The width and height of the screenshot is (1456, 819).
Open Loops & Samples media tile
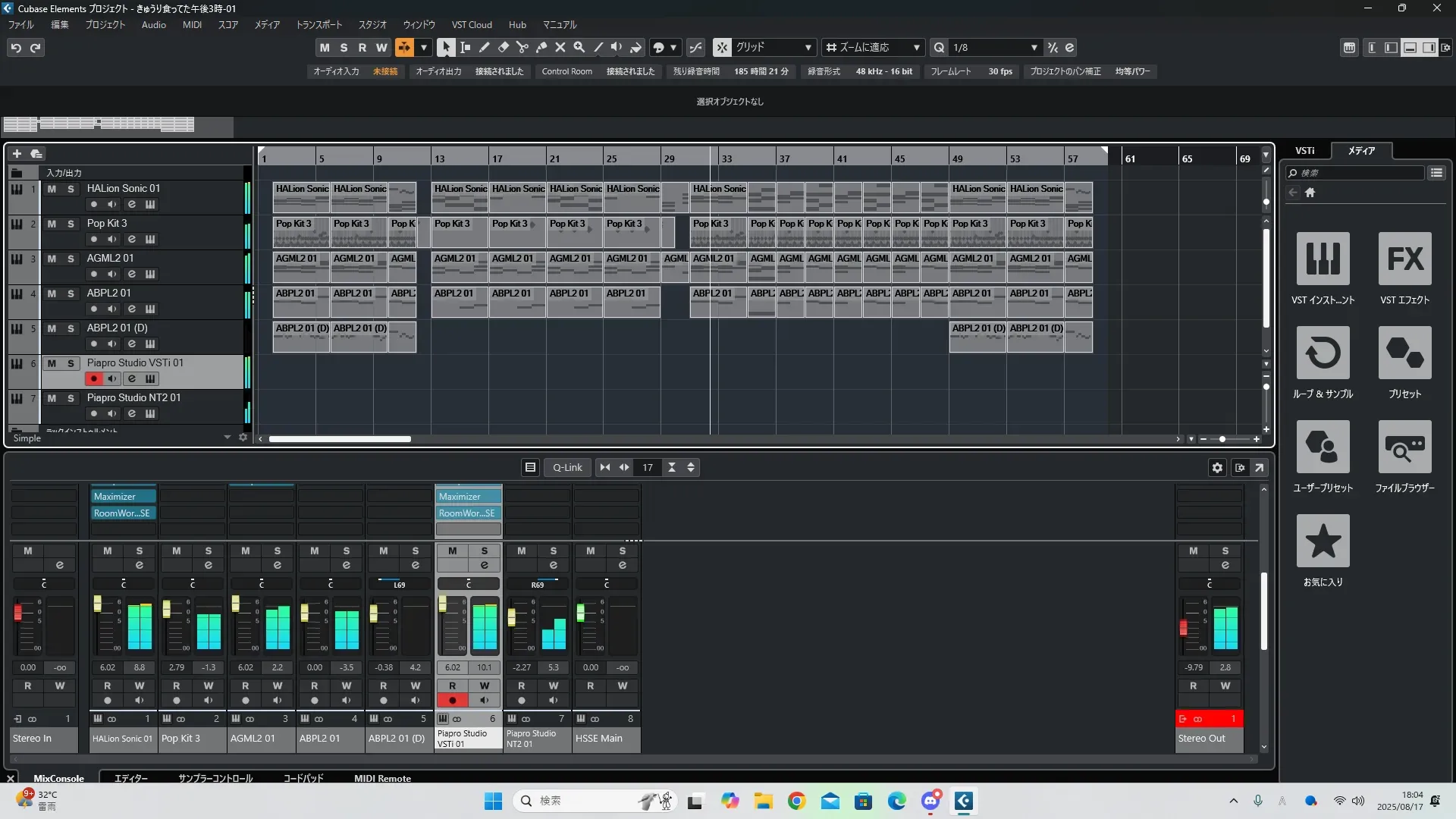coord(1323,353)
